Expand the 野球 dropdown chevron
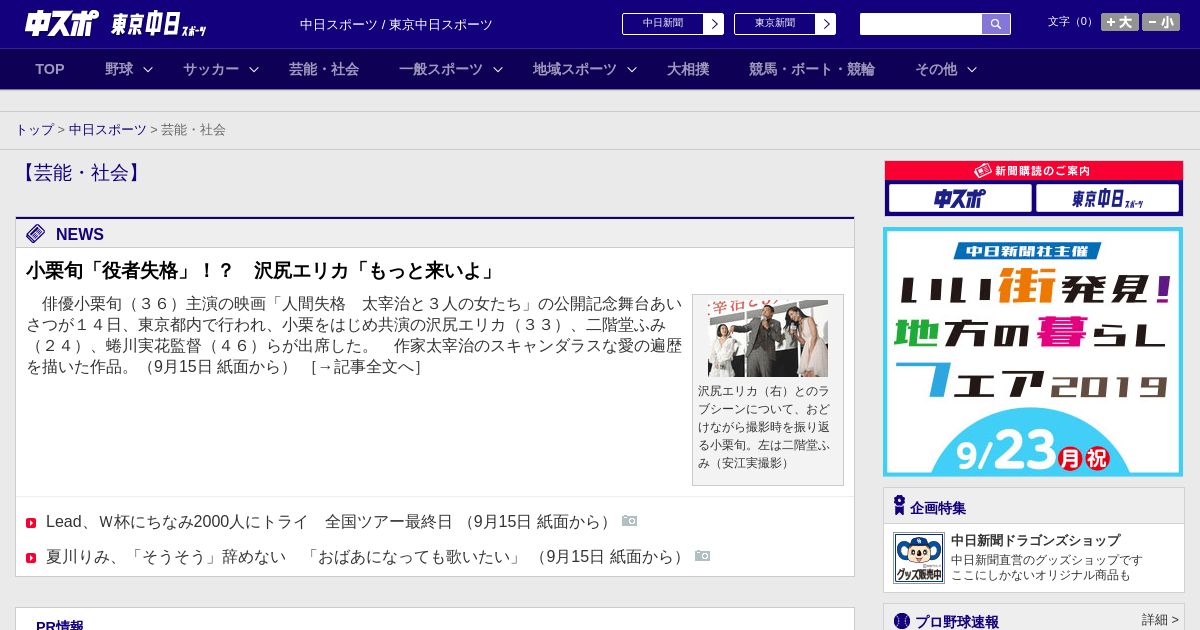This screenshot has width=1200, height=630. click(x=148, y=69)
